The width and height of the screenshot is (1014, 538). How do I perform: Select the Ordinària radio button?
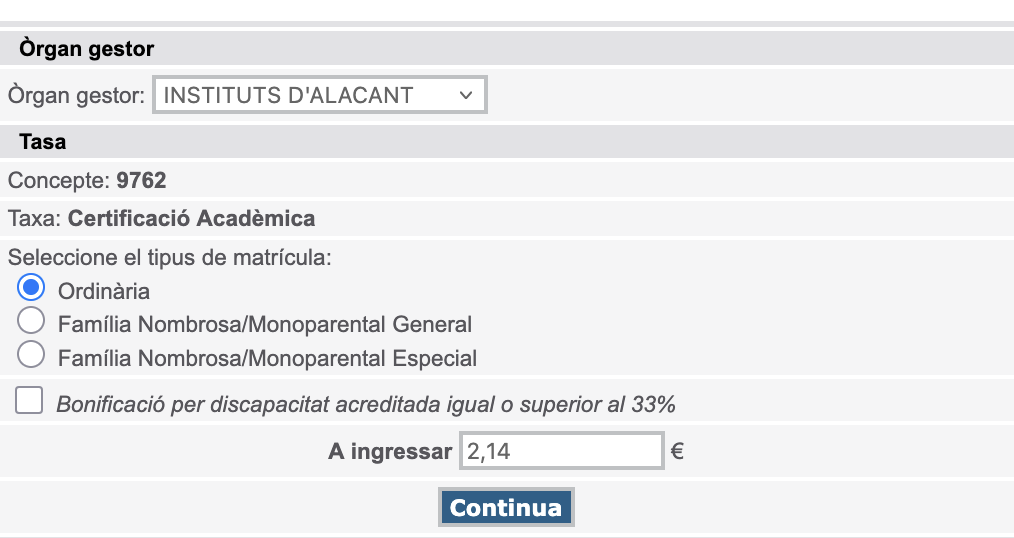point(32,289)
